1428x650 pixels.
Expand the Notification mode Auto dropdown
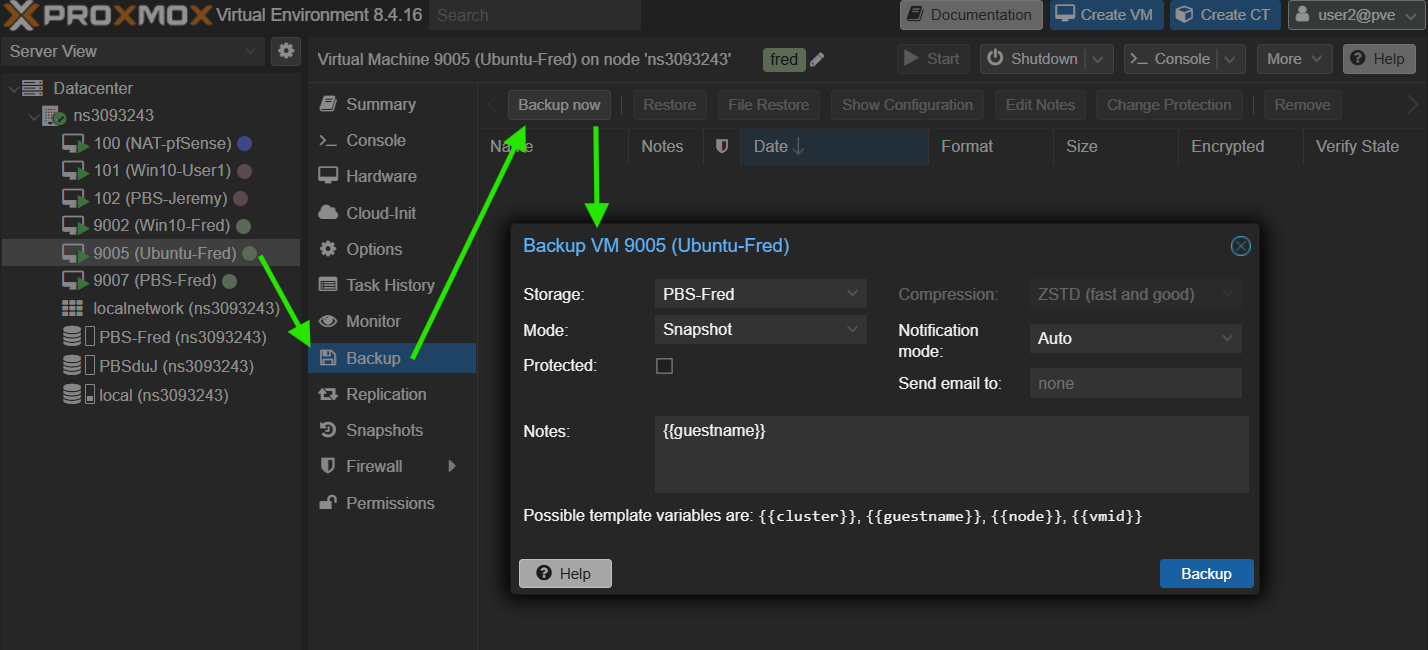1135,339
